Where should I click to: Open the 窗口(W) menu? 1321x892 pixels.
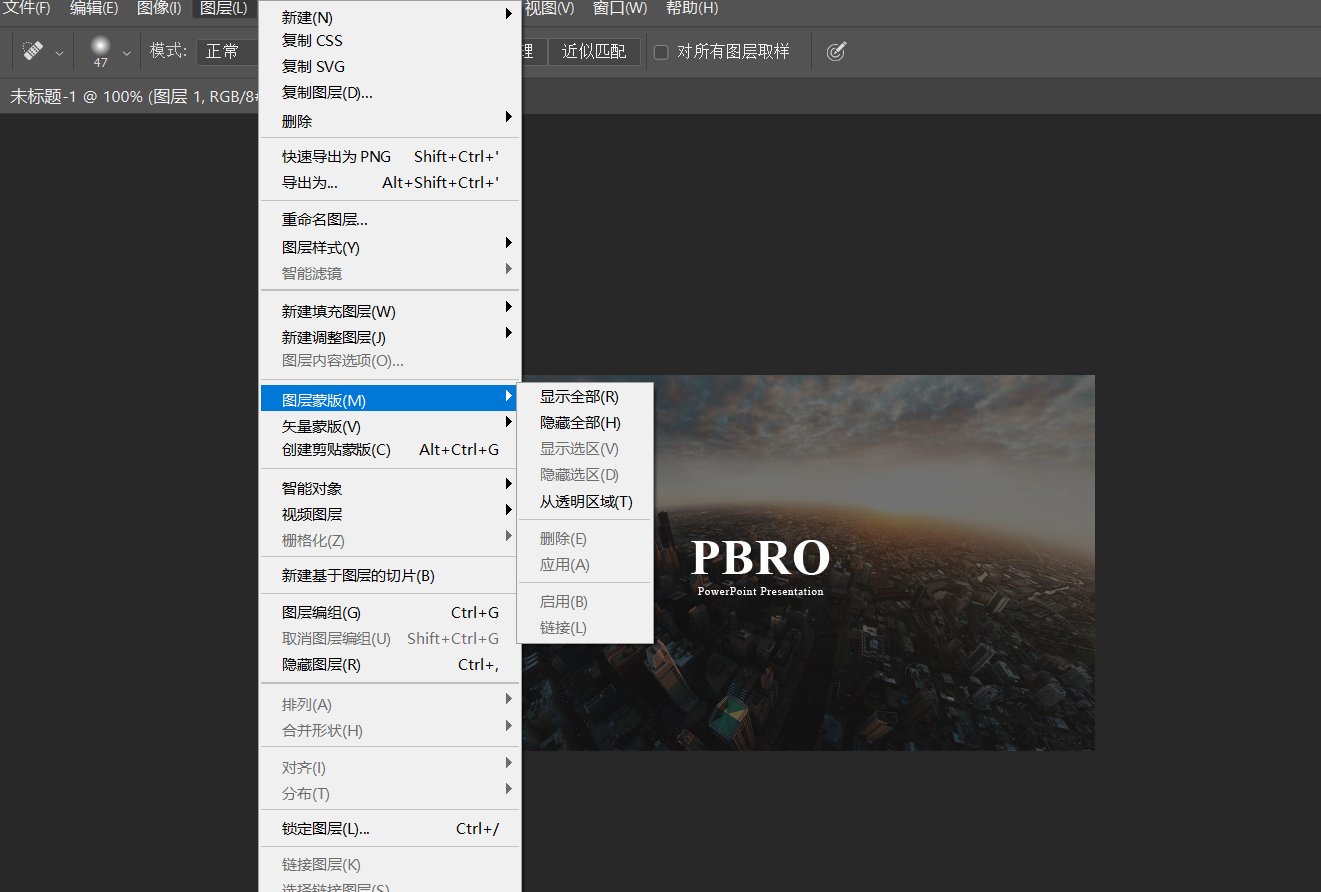click(x=620, y=8)
